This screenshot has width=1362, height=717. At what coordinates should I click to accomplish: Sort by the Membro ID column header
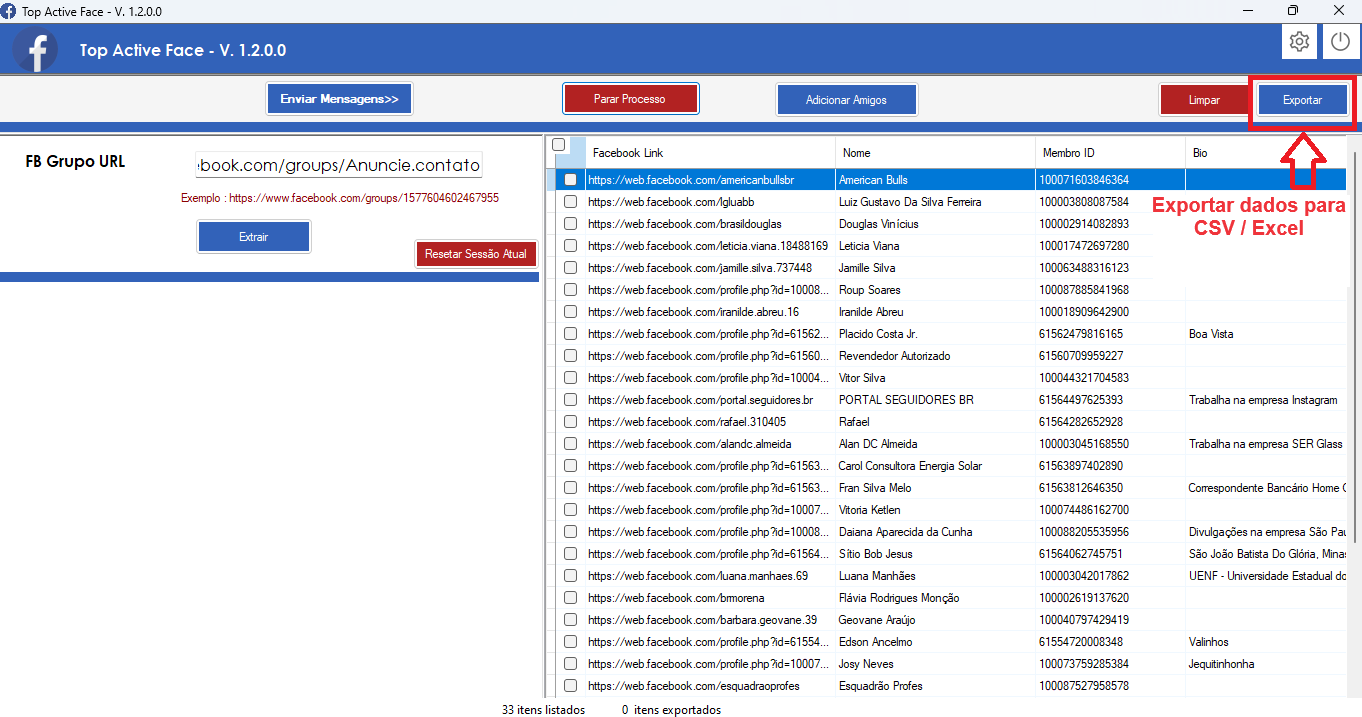coord(1110,153)
